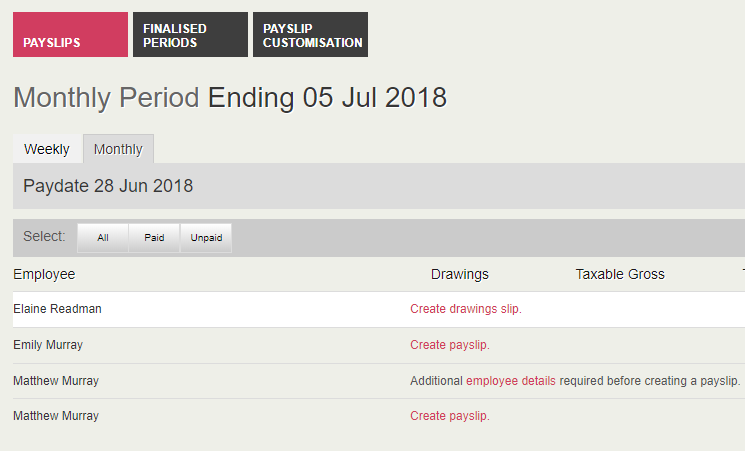Click the Employee column header
The height and width of the screenshot is (451, 745).
coord(44,274)
